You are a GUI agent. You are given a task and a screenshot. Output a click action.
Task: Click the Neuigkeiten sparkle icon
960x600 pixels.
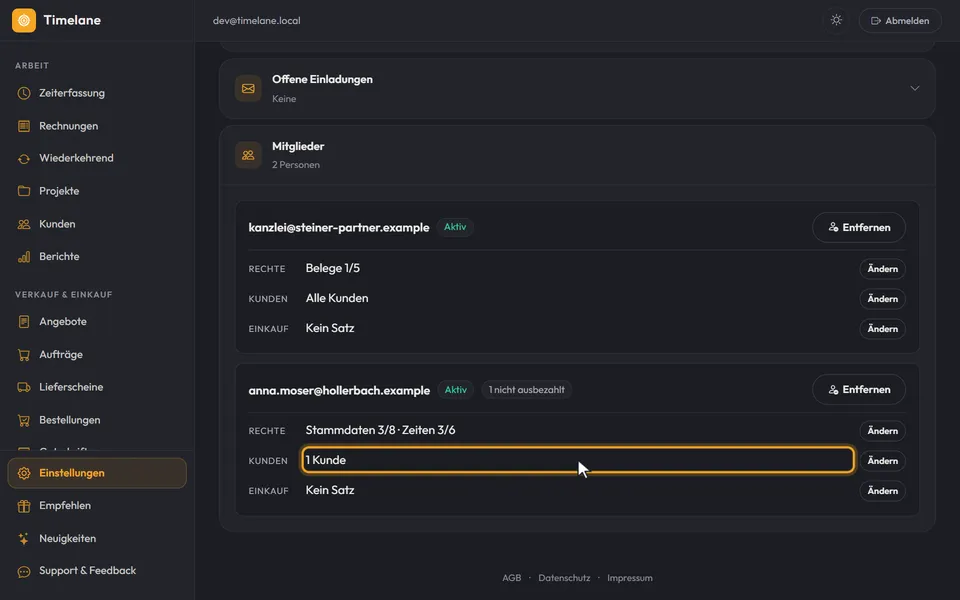tap(24, 539)
